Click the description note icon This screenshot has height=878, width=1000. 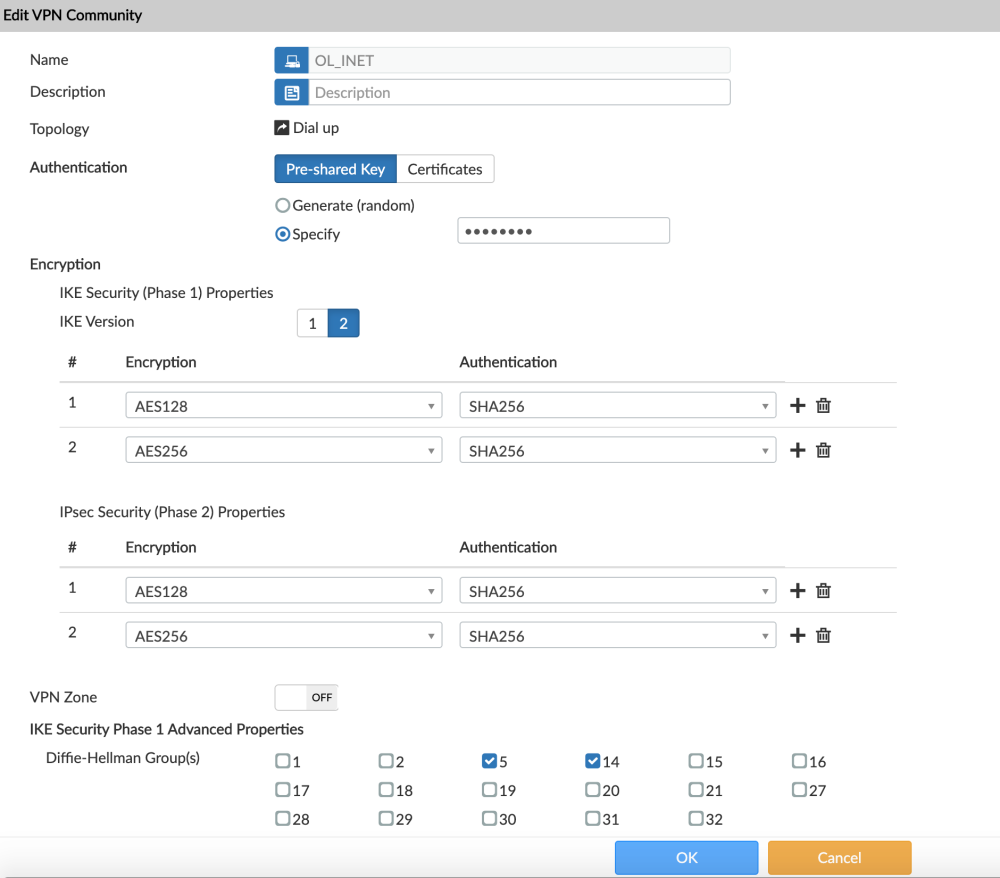click(291, 91)
